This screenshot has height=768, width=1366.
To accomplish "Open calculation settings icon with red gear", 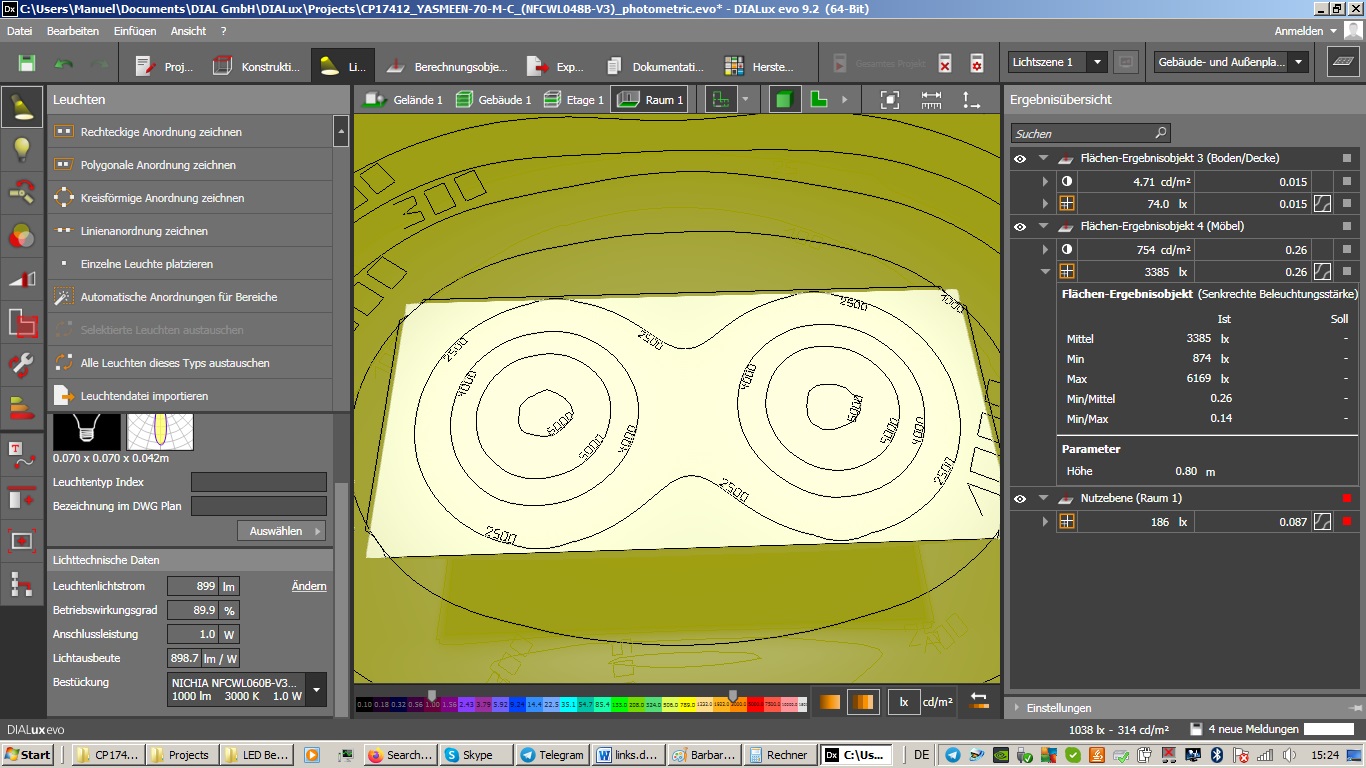I will [977, 64].
